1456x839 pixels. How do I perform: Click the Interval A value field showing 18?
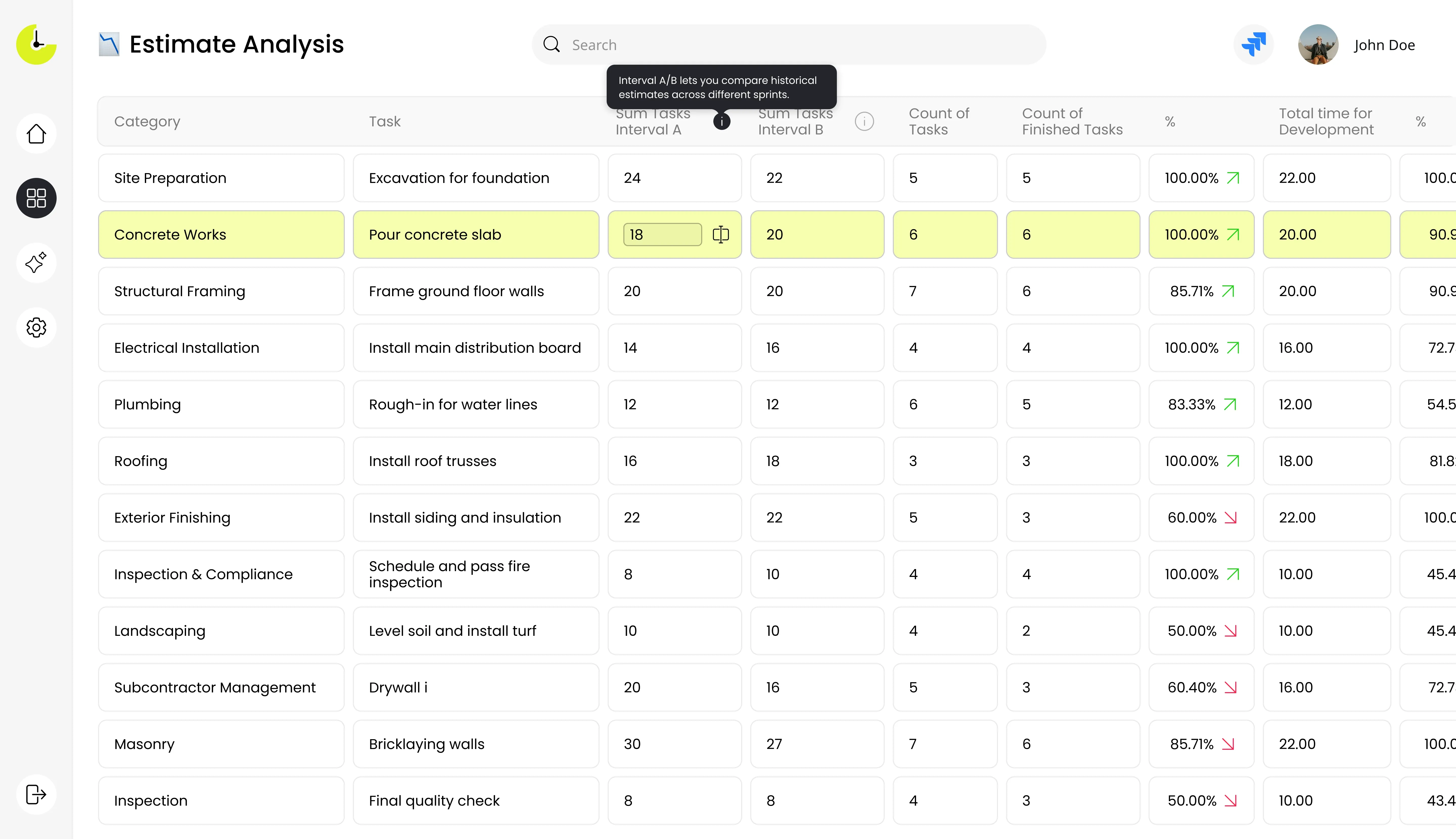[x=662, y=235]
